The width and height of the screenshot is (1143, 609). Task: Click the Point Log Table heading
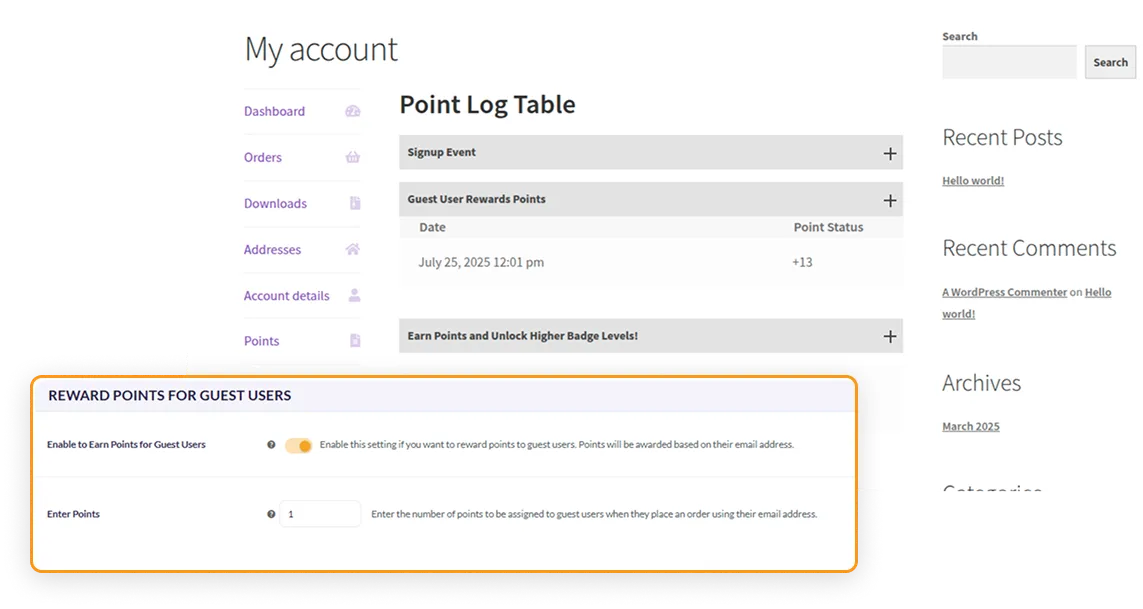coord(487,104)
